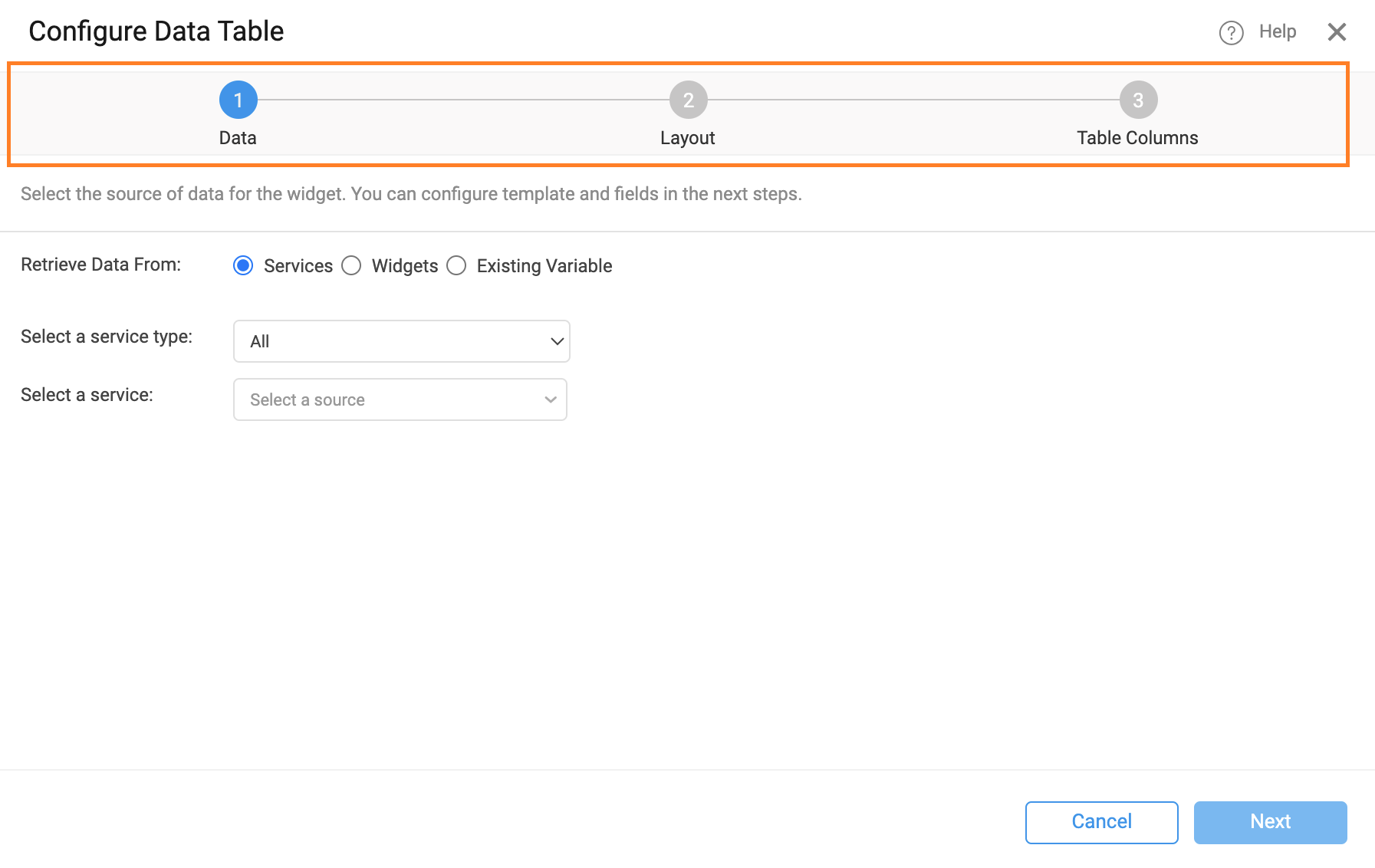Select Existing Variable option
This screenshot has height=868, width=1375.
click(x=457, y=265)
